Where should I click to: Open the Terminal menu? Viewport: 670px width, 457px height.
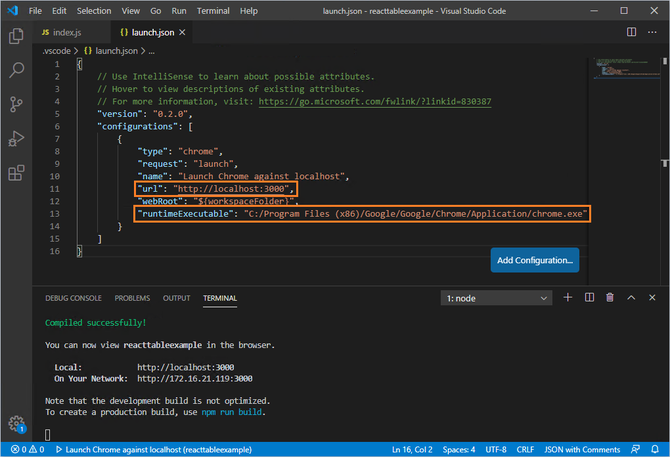pyautogui.click(x=213, y=11)
